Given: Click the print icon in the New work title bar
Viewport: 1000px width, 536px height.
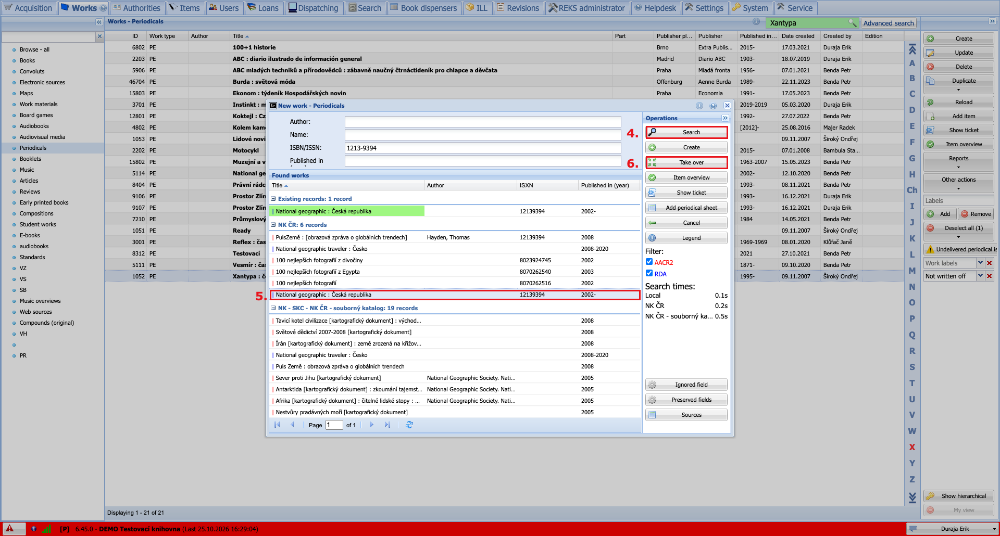Looking at the screenshot, I should click(x=713, y=105).
